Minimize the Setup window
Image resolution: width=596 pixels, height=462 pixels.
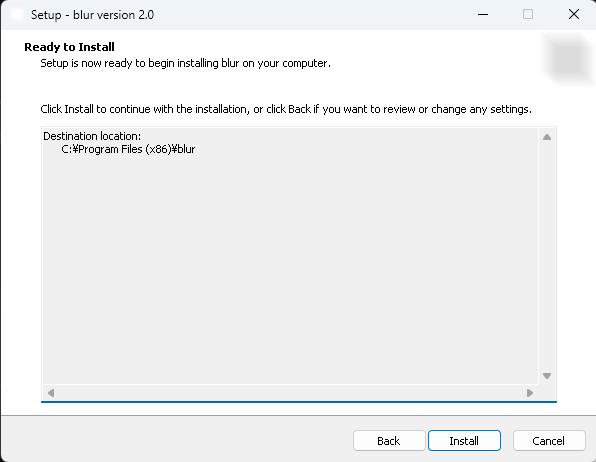pyautogui.click(x=483, y=14)
